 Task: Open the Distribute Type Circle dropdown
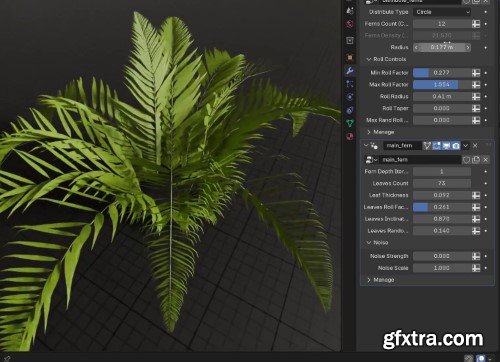click(x=442, y=12)
